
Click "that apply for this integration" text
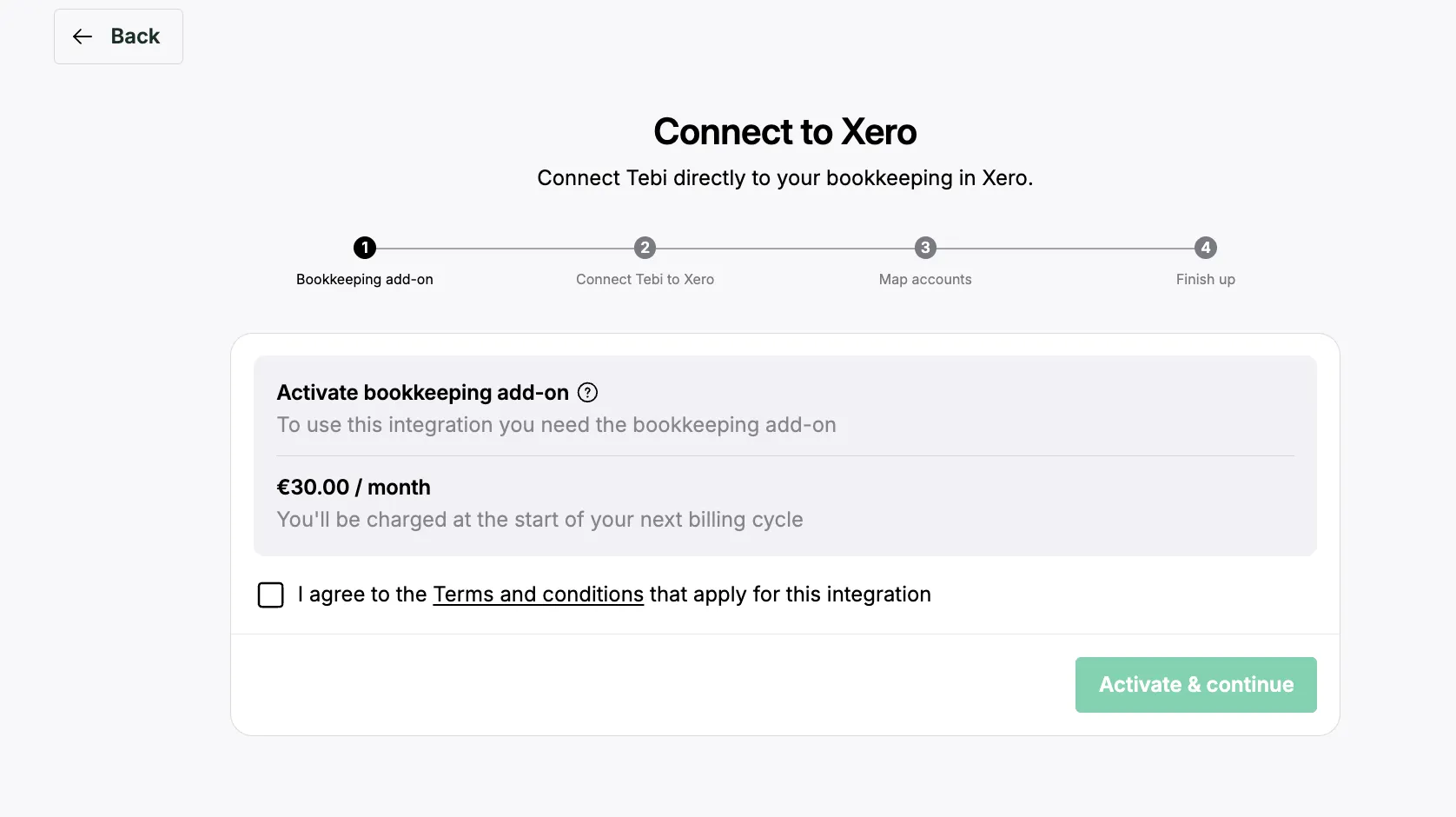pos(790,594)
